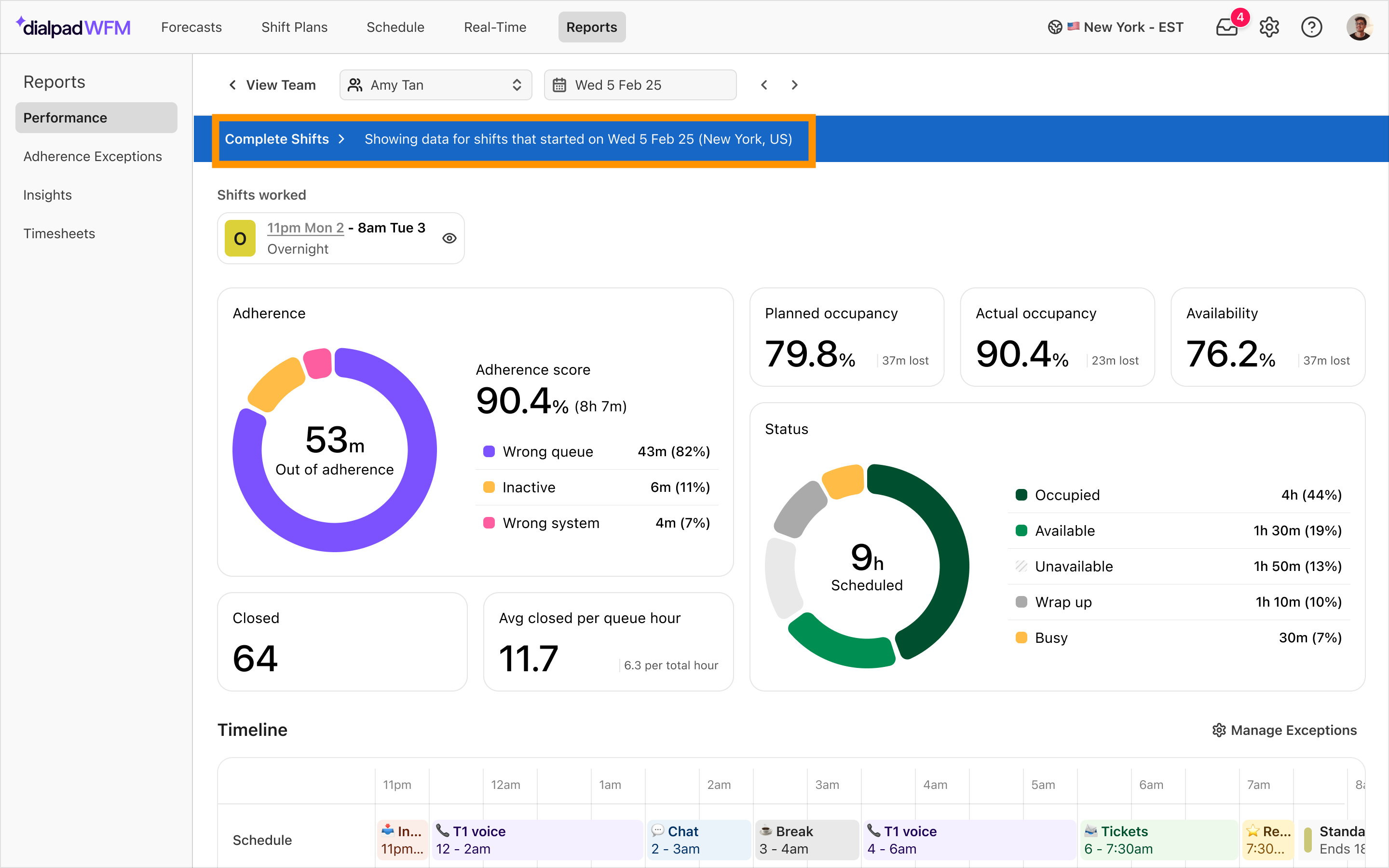The height and width of the screenshot is (868, 1389).
Task: Click the 4h (44%) Occupied value
Action: [1311, 495]
